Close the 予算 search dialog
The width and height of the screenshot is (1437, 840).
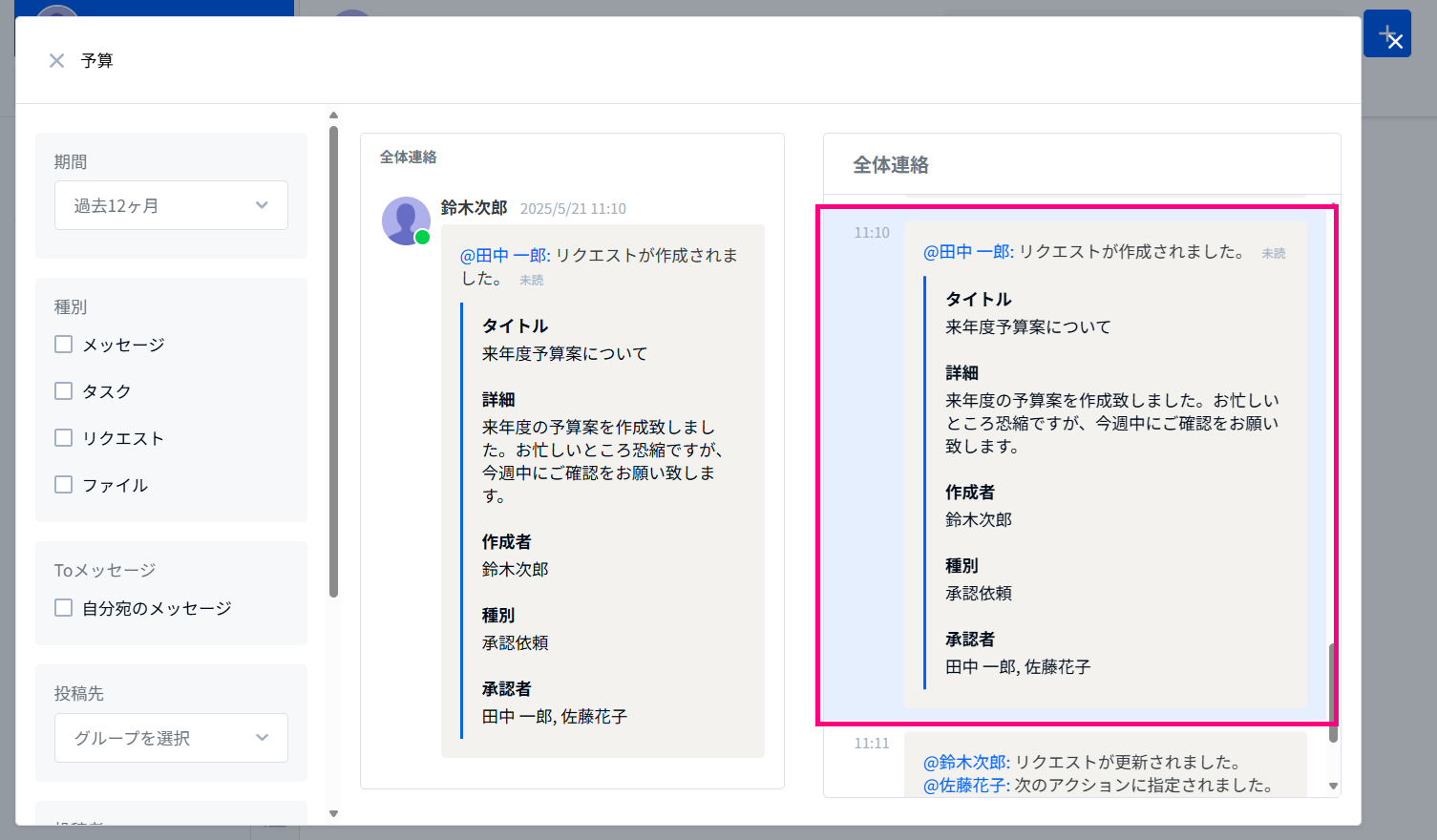[x=56, y=60]
